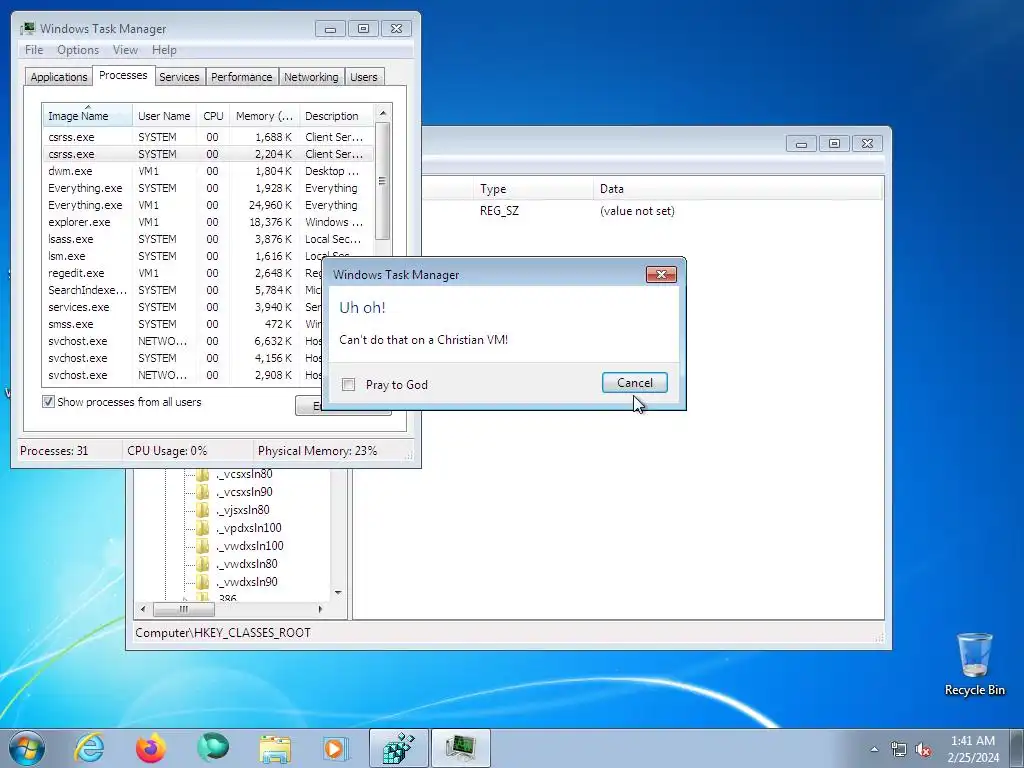Click the (value not set) data cell
The height and width of the screenshot is (768, 1024).
637,211
